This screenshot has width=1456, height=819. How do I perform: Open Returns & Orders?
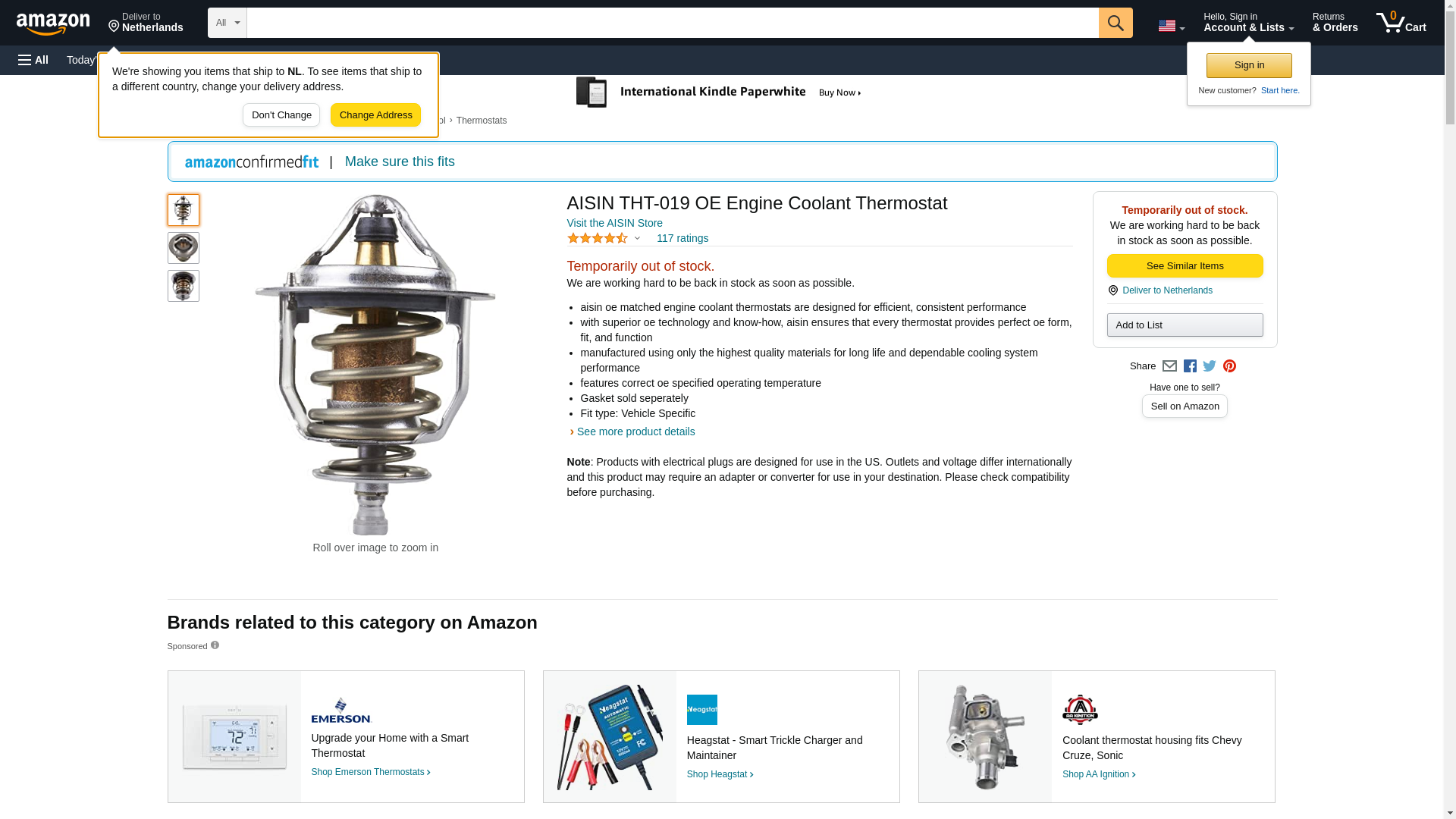click(1335, 22)
